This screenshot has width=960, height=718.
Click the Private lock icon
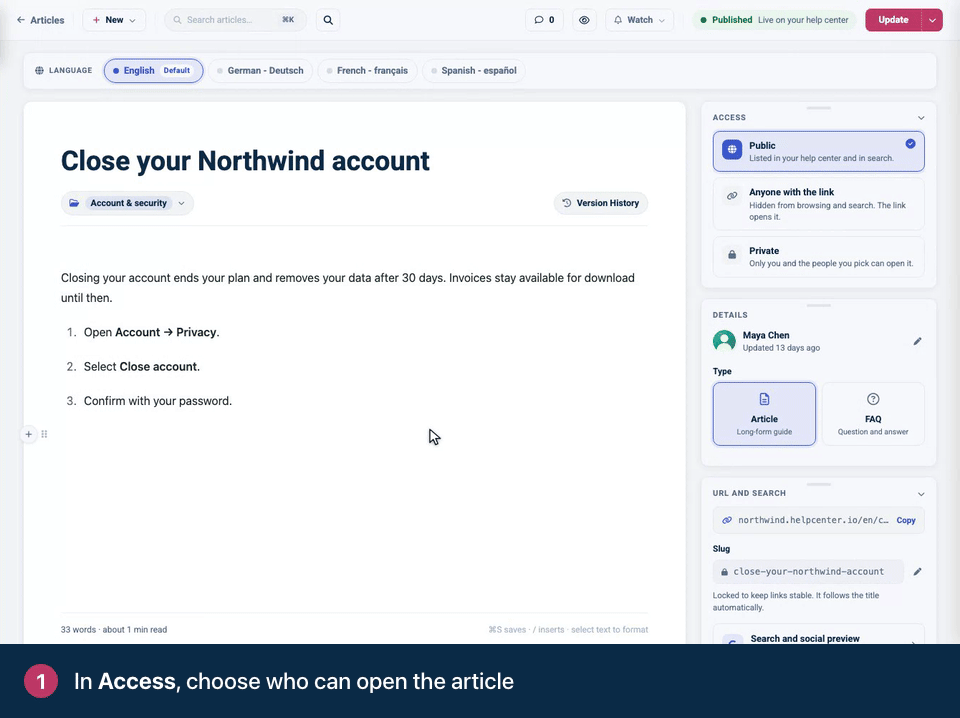coord(732,255)
